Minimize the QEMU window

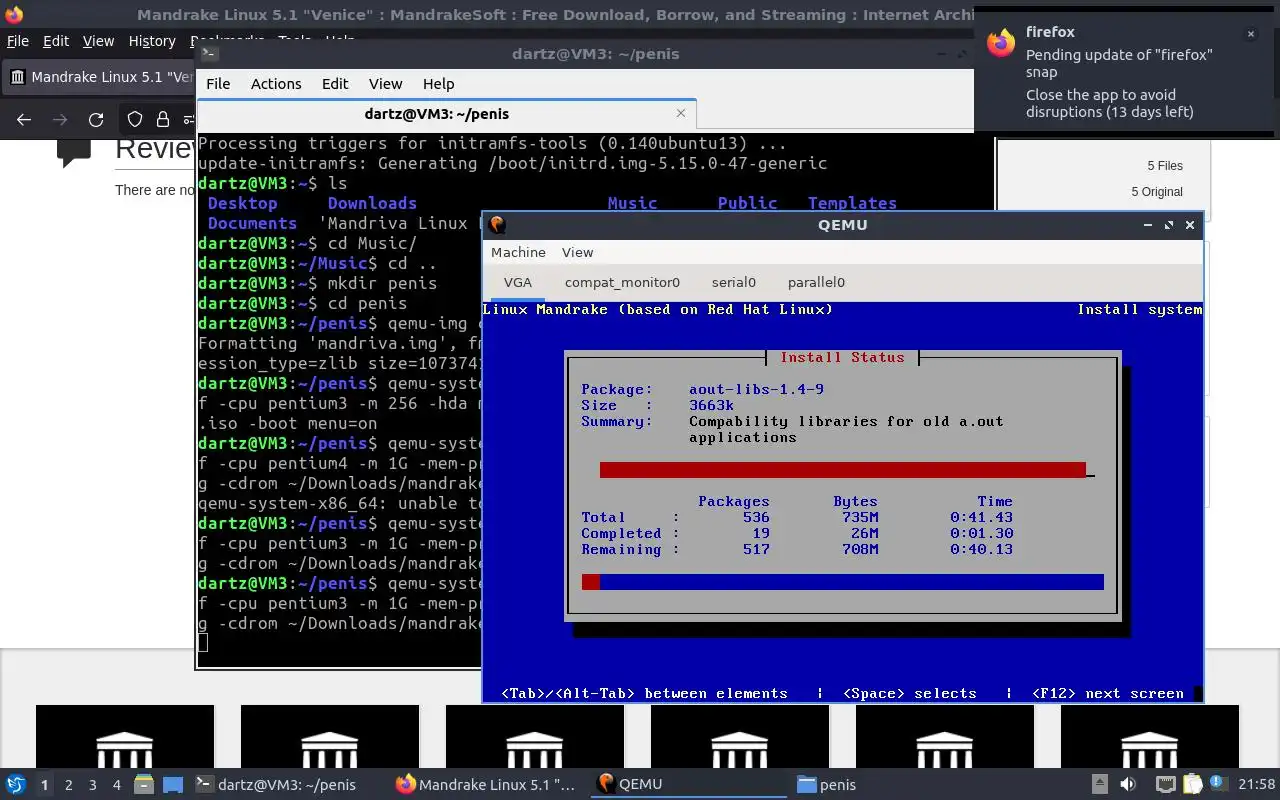pos(1147,225)
